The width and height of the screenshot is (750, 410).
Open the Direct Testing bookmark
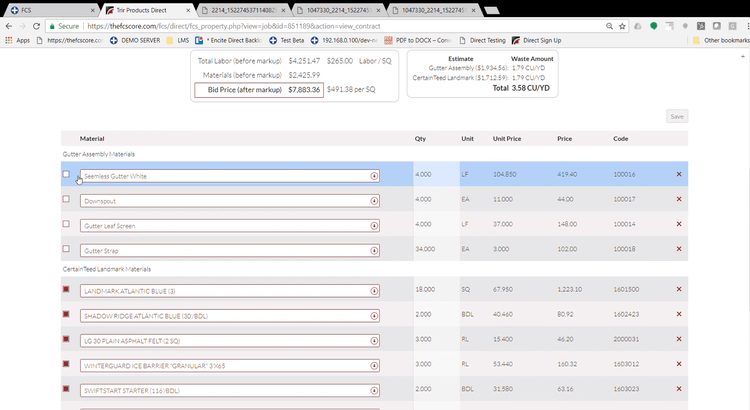point(482,40)
